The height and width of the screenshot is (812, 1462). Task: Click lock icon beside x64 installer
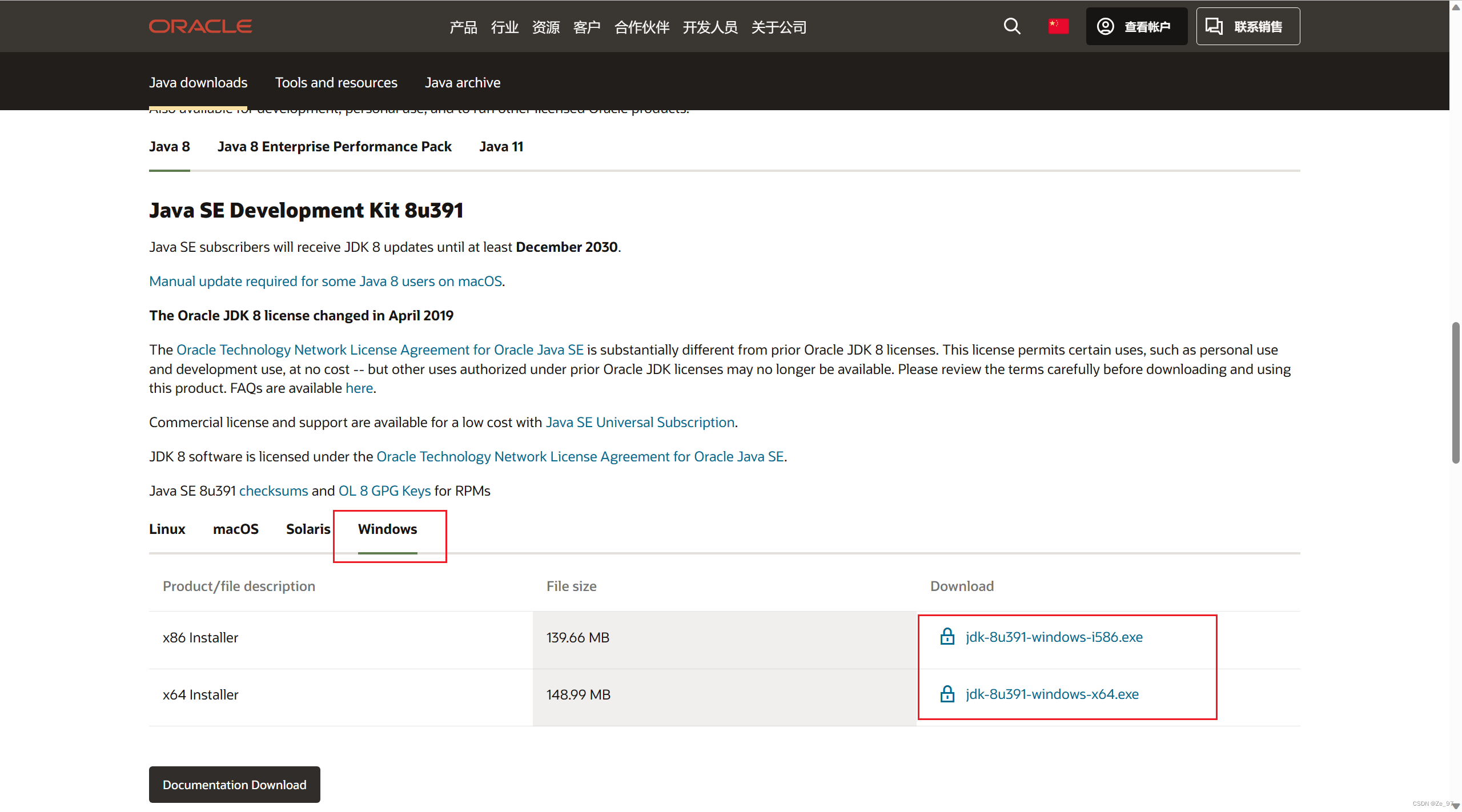[947, 694]
